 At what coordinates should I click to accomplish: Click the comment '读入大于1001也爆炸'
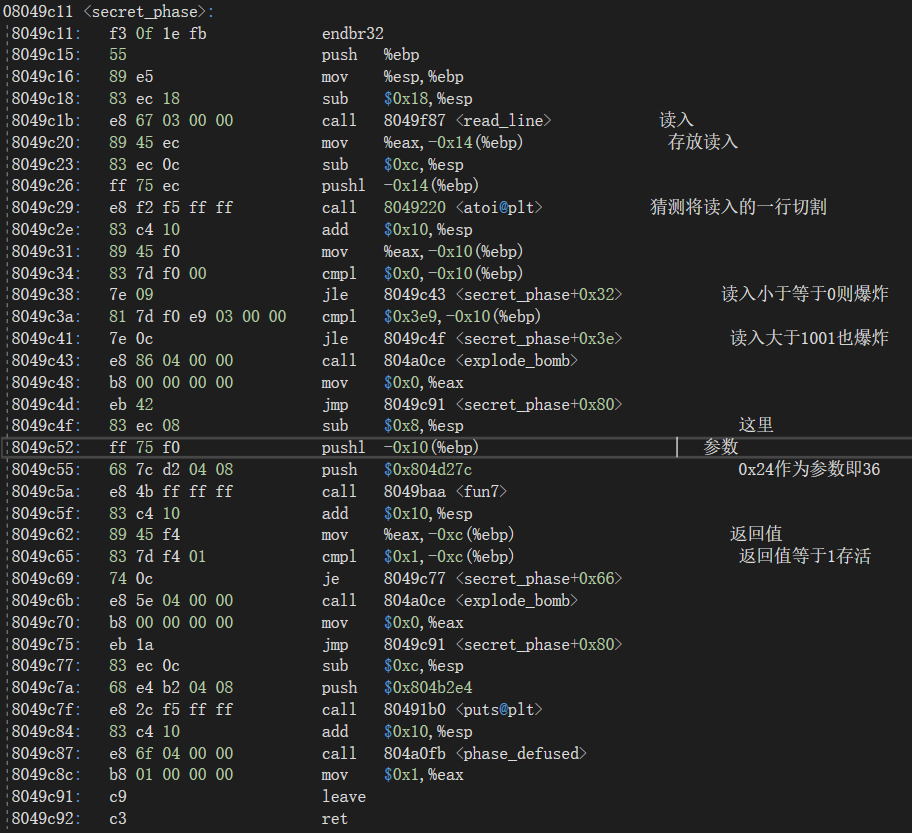tap(808, 338)
